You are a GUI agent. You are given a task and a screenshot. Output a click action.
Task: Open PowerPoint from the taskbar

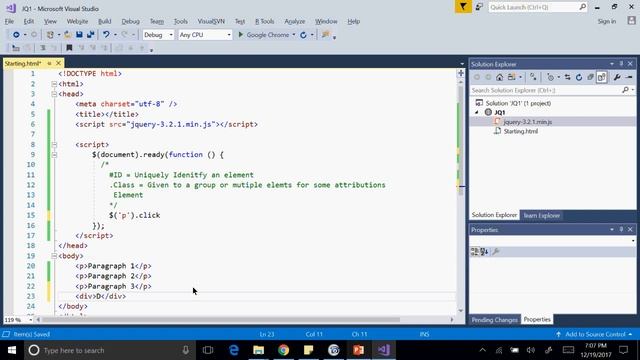coord(358,350)
